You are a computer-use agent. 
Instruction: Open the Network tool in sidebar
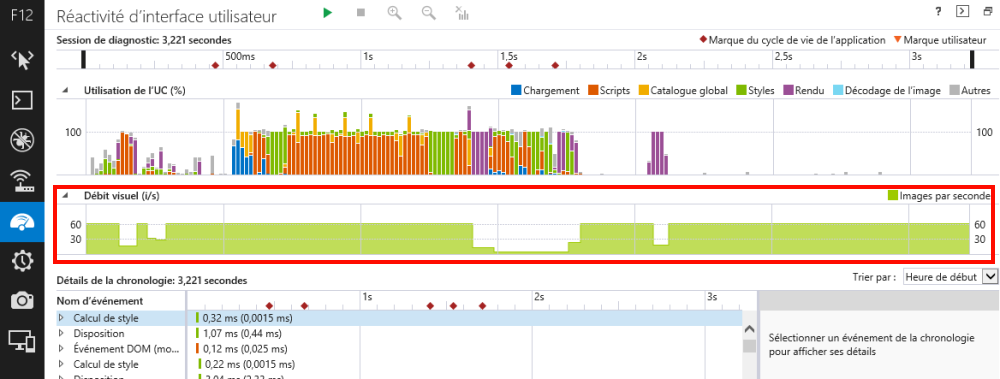click(22, 181)
